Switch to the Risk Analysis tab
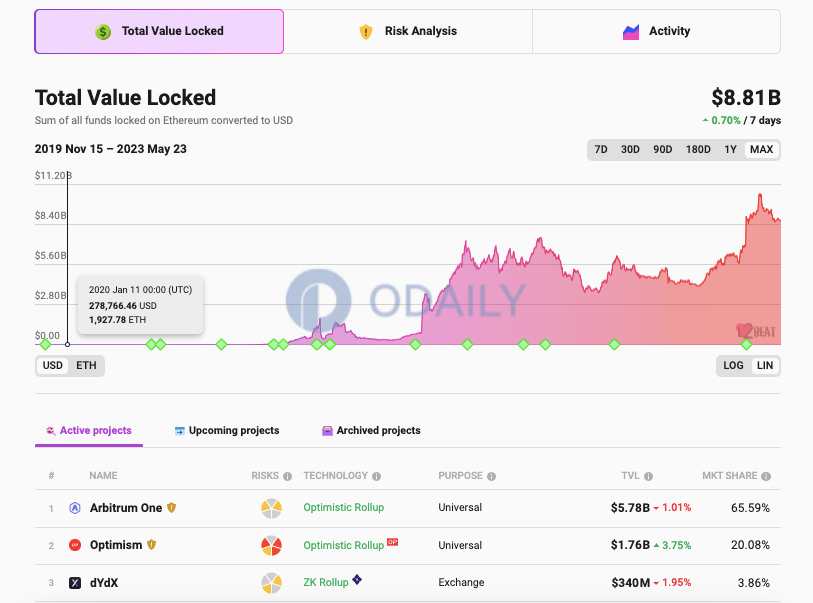The image size is (813, 603). click(x=408, y=31)
